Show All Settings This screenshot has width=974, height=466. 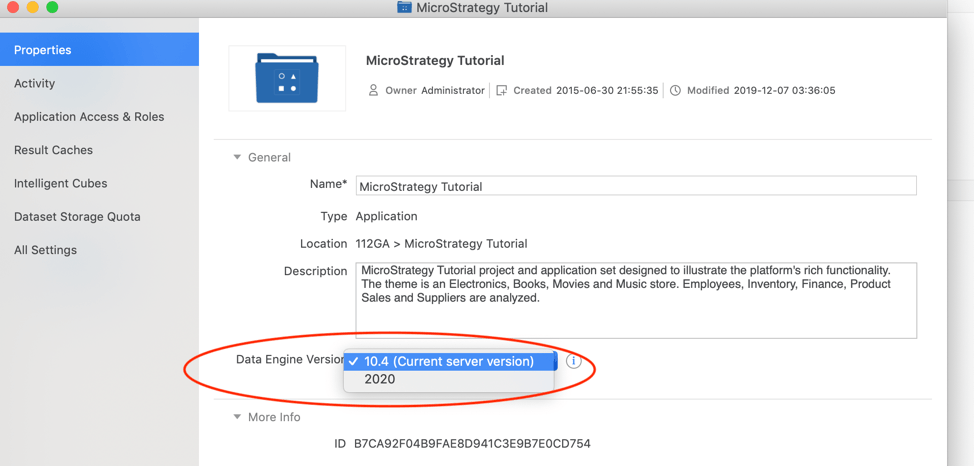point(45,250)
